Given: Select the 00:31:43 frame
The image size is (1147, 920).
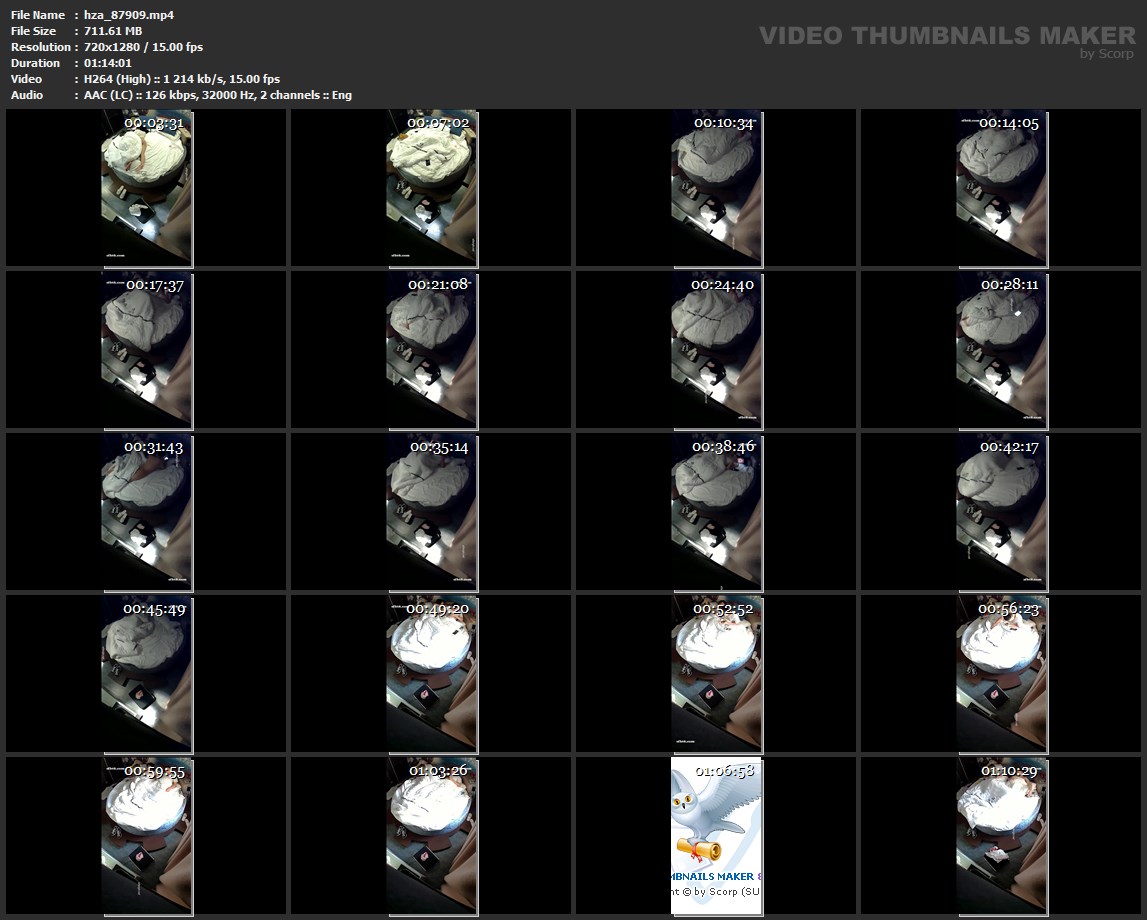Looking at the screenshot, I should 146,512.
